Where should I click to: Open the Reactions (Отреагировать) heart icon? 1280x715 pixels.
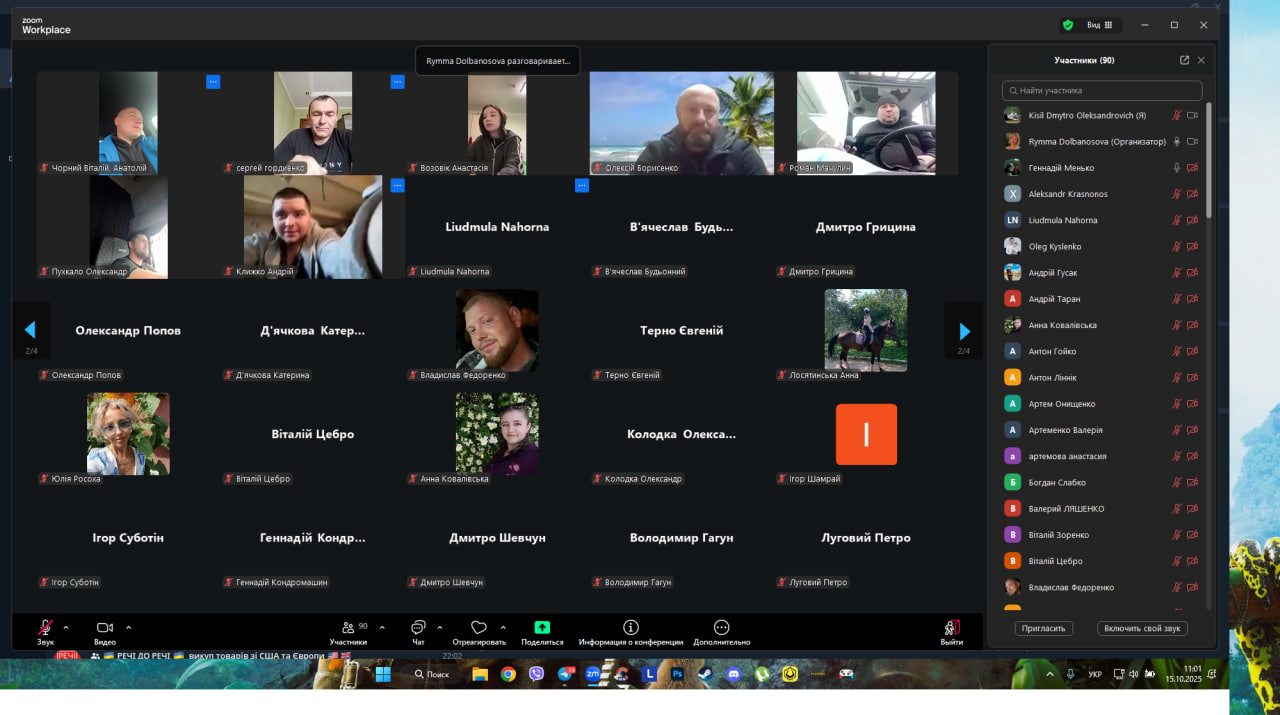point(479,628)
